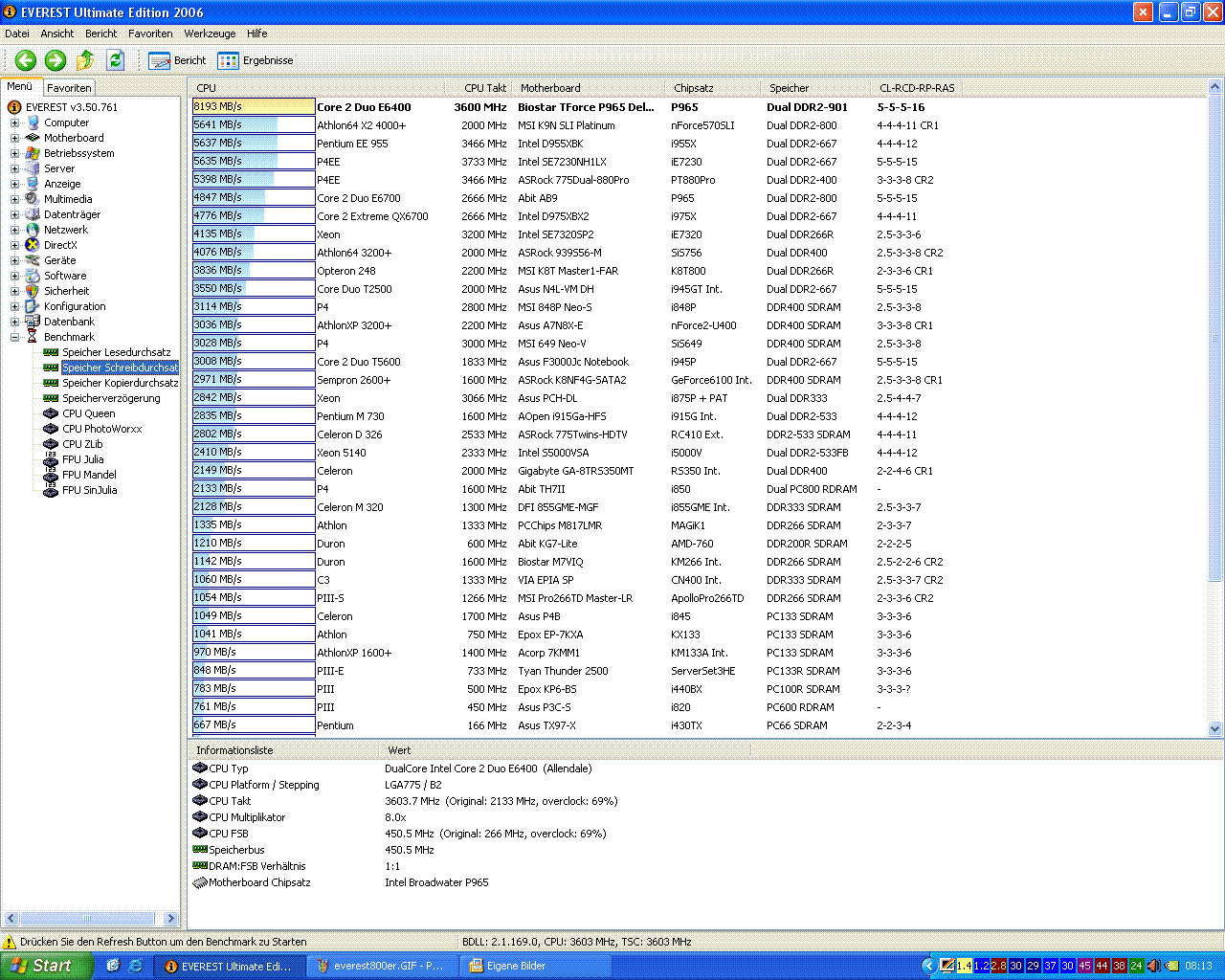Switch to the Menü tab in sidebar
The width and height of the screenshot is (1225, 980).
click(x=20, y=86)
